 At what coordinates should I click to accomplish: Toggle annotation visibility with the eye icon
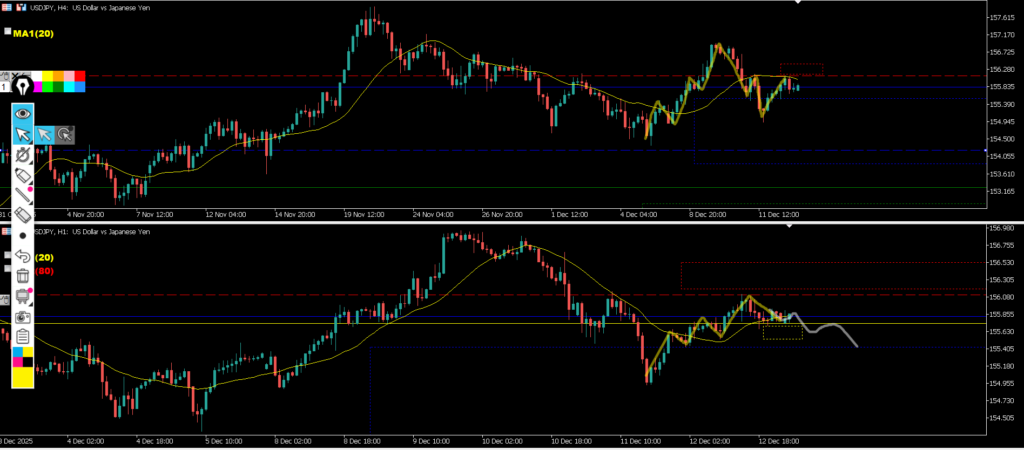pos(22,114)
